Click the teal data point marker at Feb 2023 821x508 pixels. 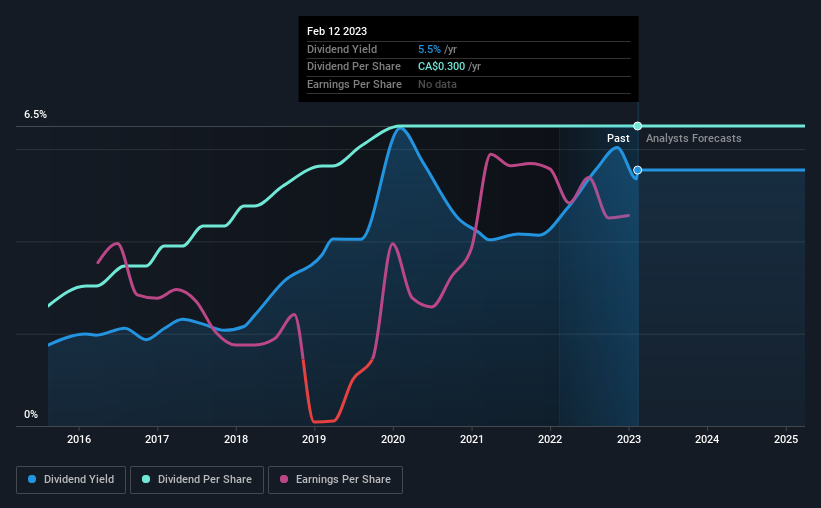637,126
